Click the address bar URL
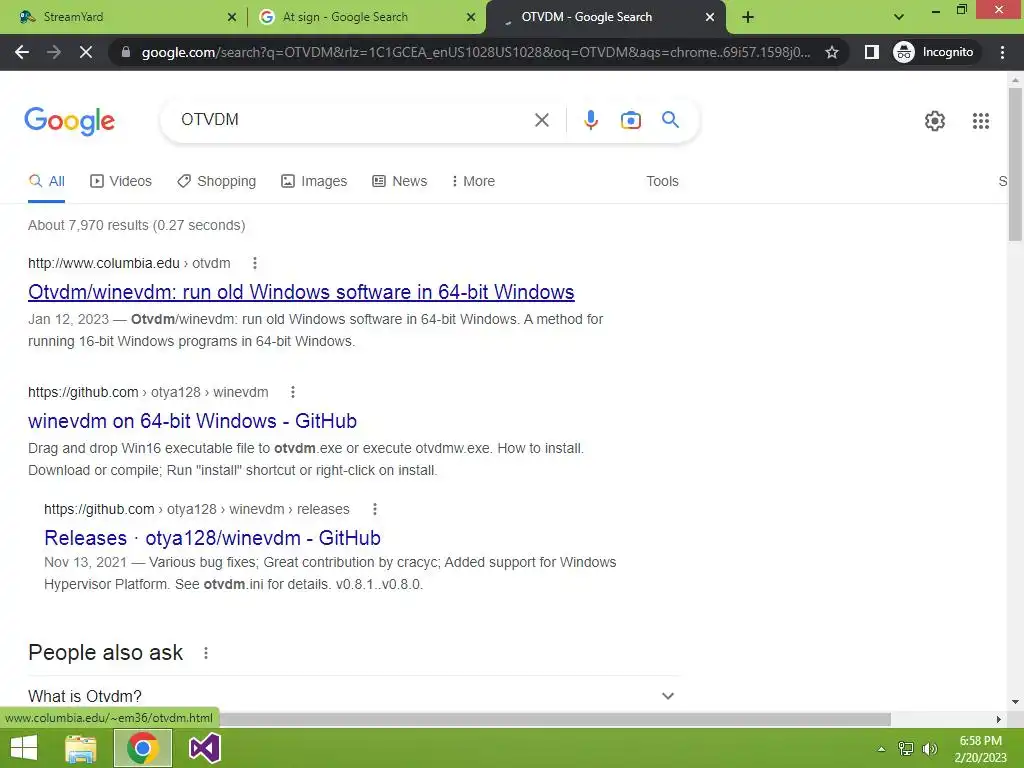The height and width of the screenshot is (768, 1024). 475,52
